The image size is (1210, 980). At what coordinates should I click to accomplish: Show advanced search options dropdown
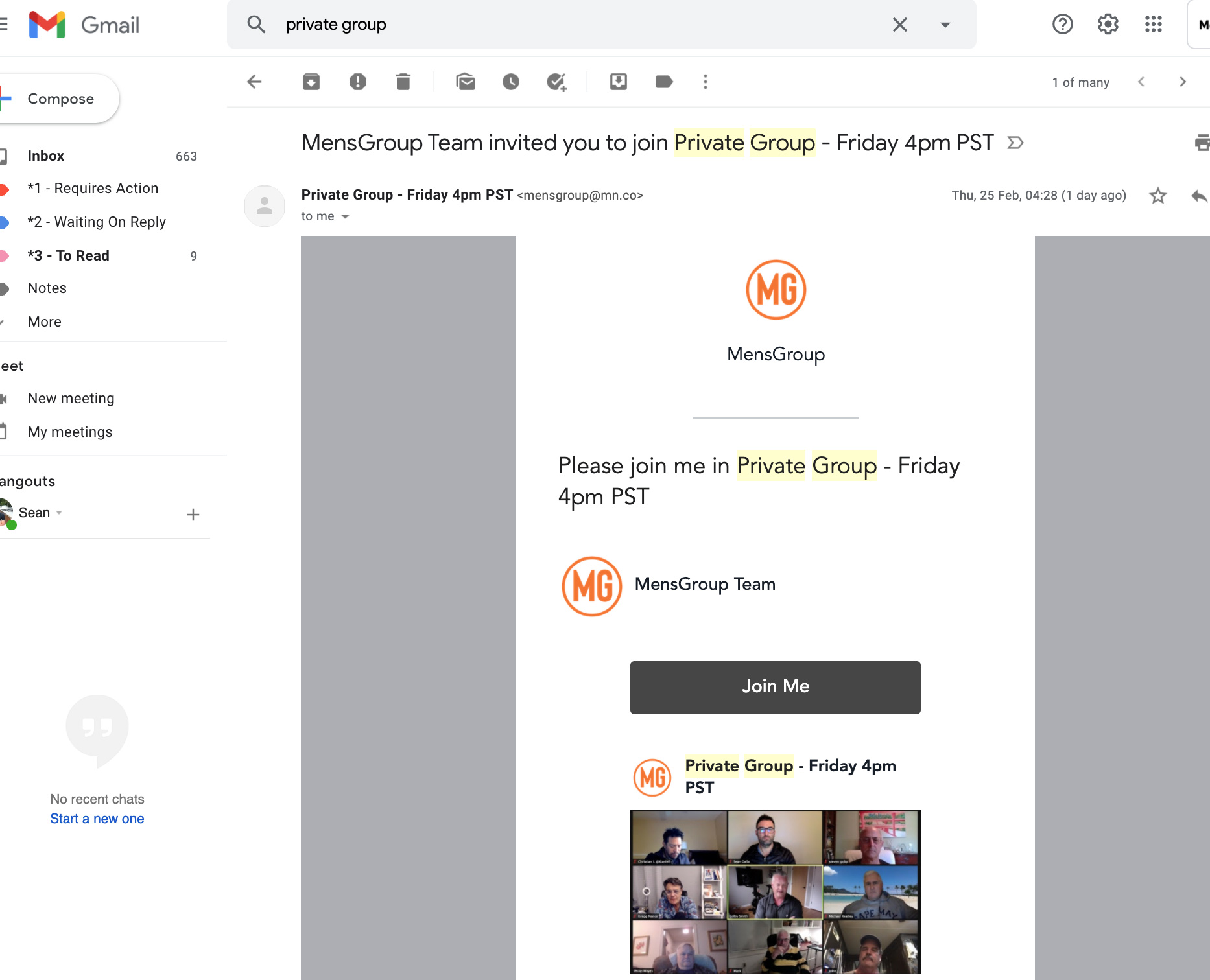945,25
